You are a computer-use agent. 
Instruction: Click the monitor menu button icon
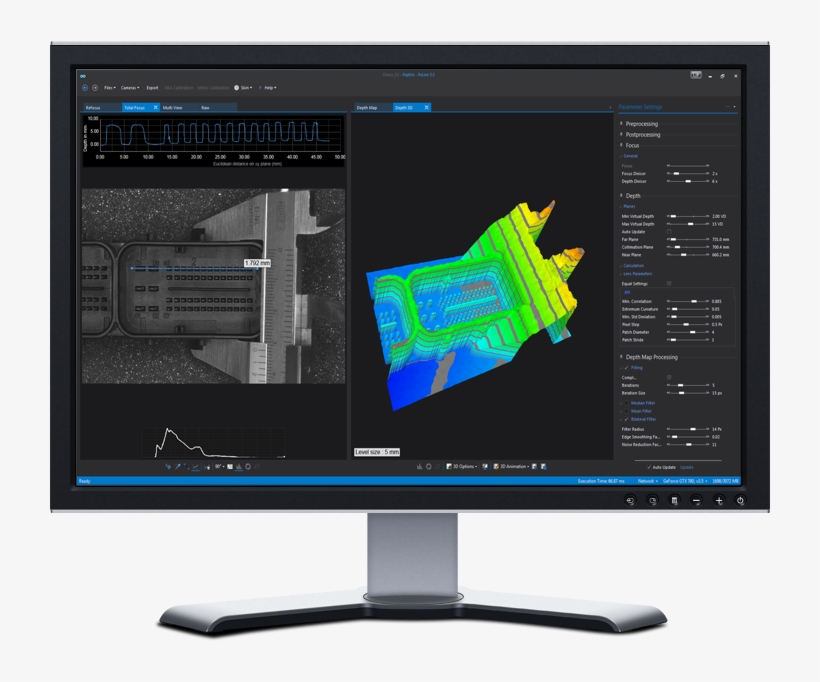(674, 500)
